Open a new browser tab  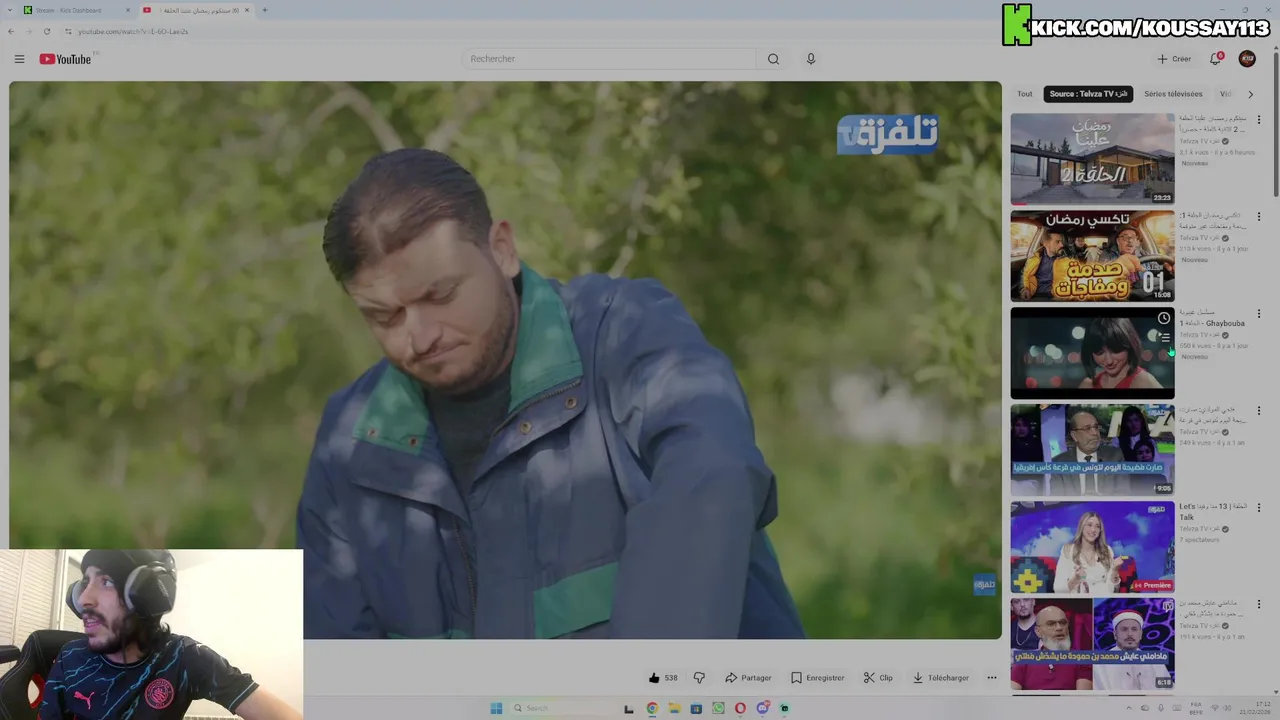tap(265, 10)
